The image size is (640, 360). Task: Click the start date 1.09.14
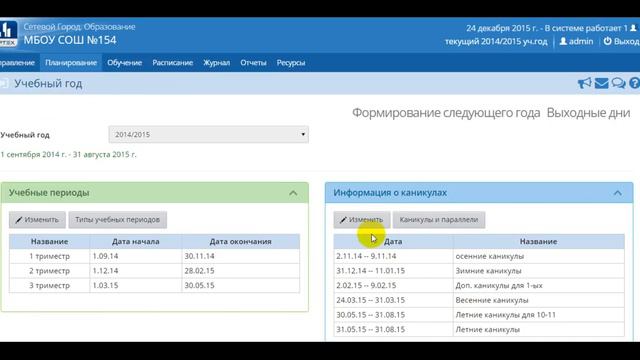[x=105, y=256]
